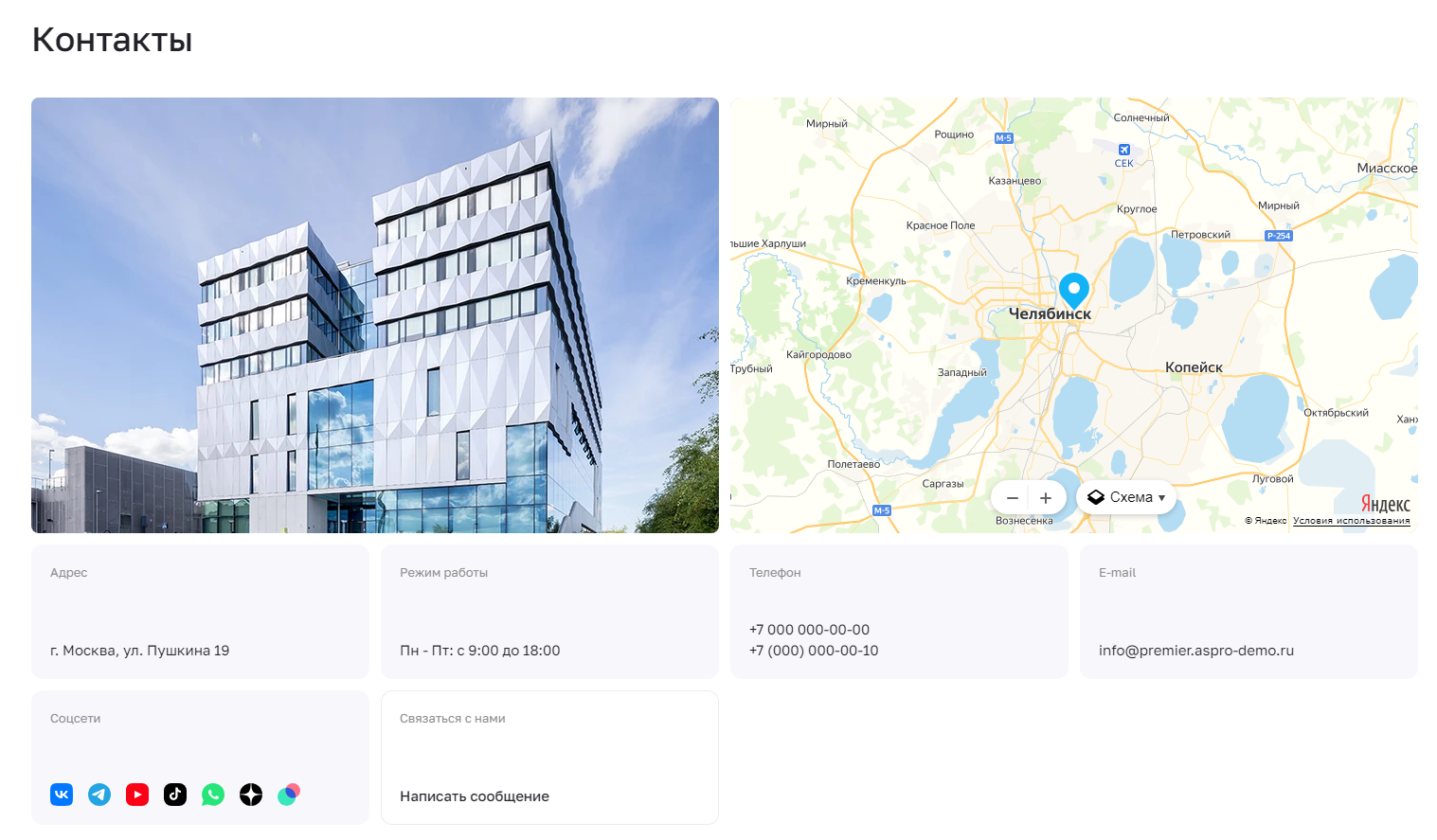Screen dimensions: 1437x840
Task: Zoom out the map with minus button
Action: (1013, 498)
